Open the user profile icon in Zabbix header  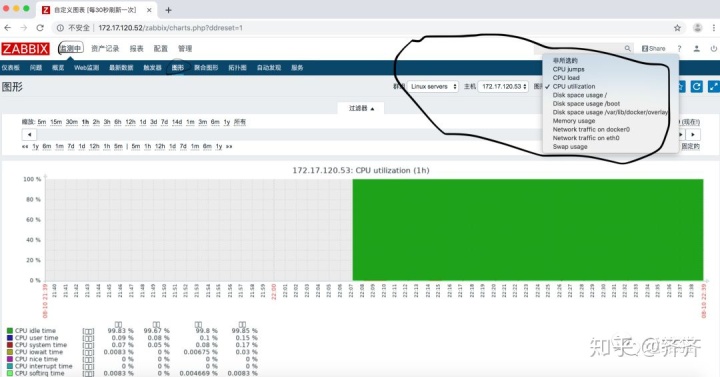click(x=697, y=48)
